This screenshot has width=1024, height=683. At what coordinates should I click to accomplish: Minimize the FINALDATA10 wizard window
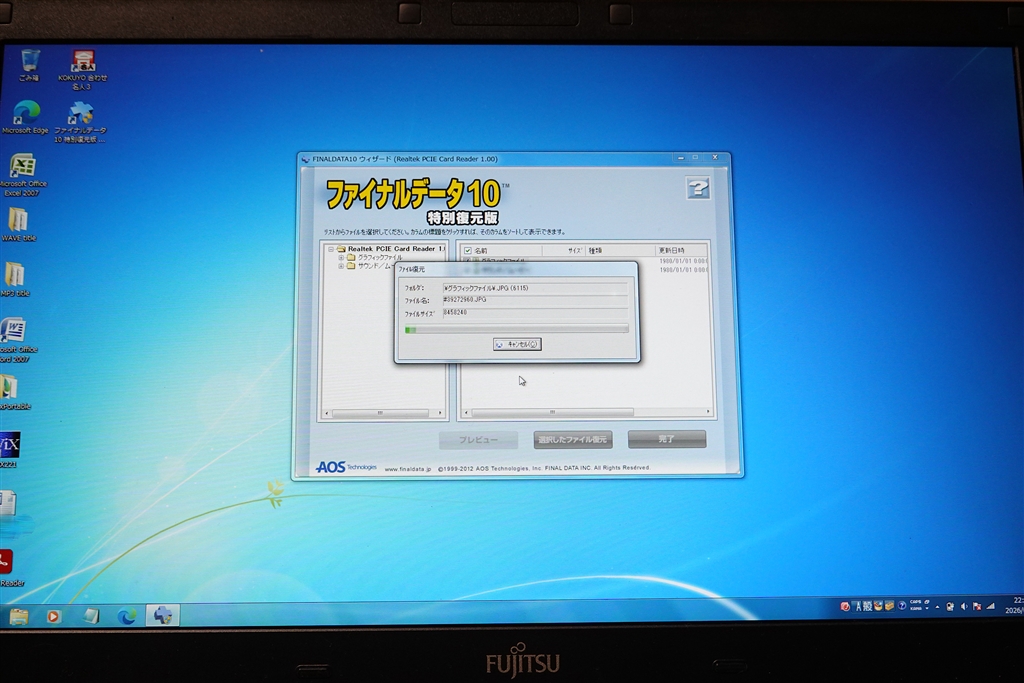[x=680, y=157]
